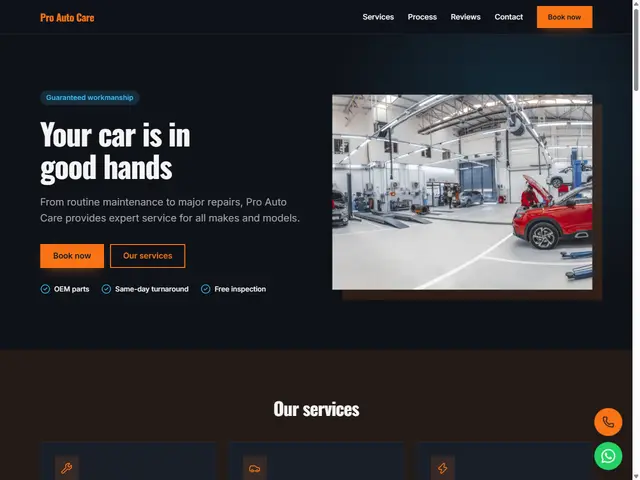Click the garage workshop photo
The image size is (640, 480).
(x=462, y=192)
